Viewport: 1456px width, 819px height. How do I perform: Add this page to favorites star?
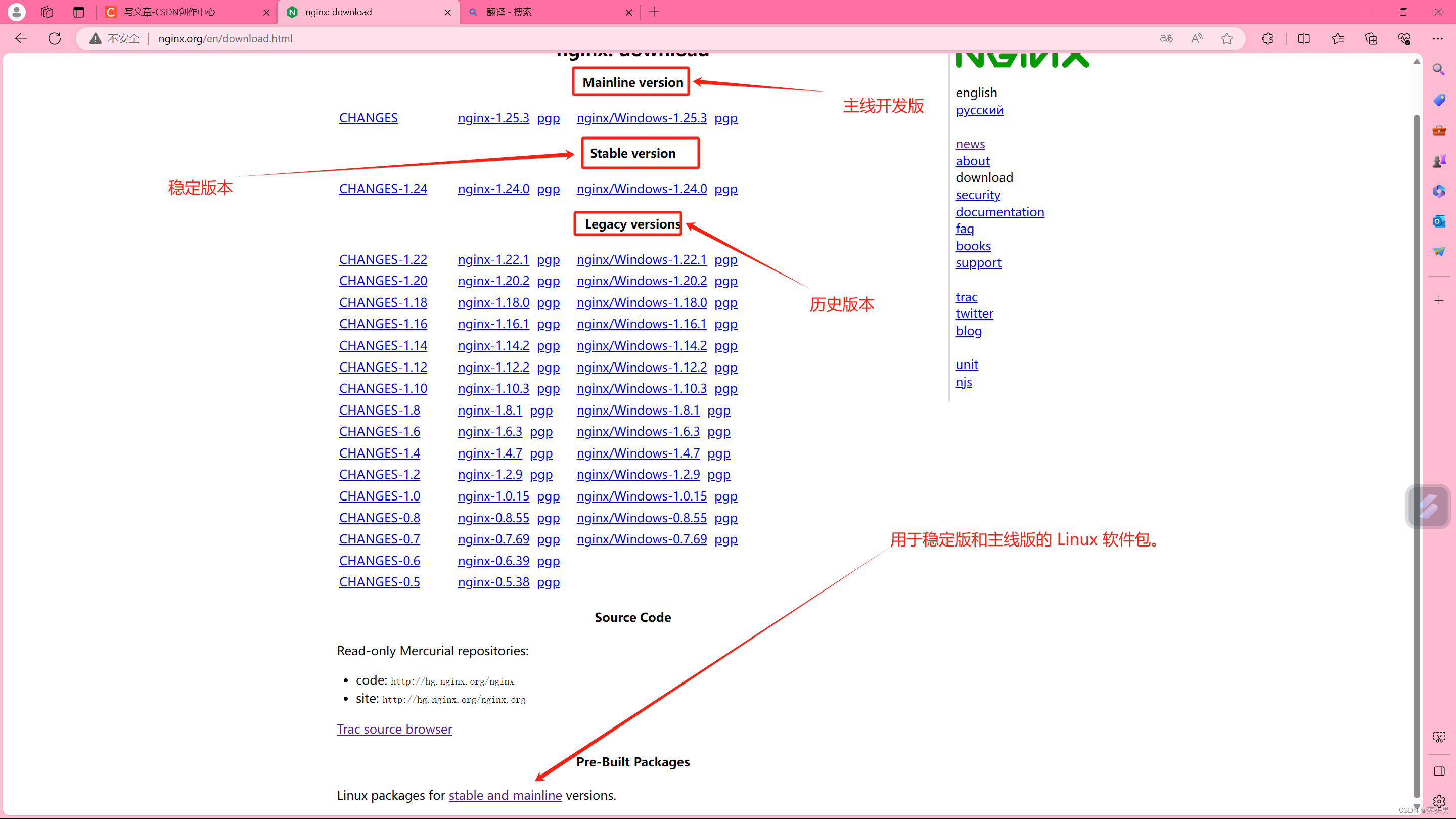1226,38
